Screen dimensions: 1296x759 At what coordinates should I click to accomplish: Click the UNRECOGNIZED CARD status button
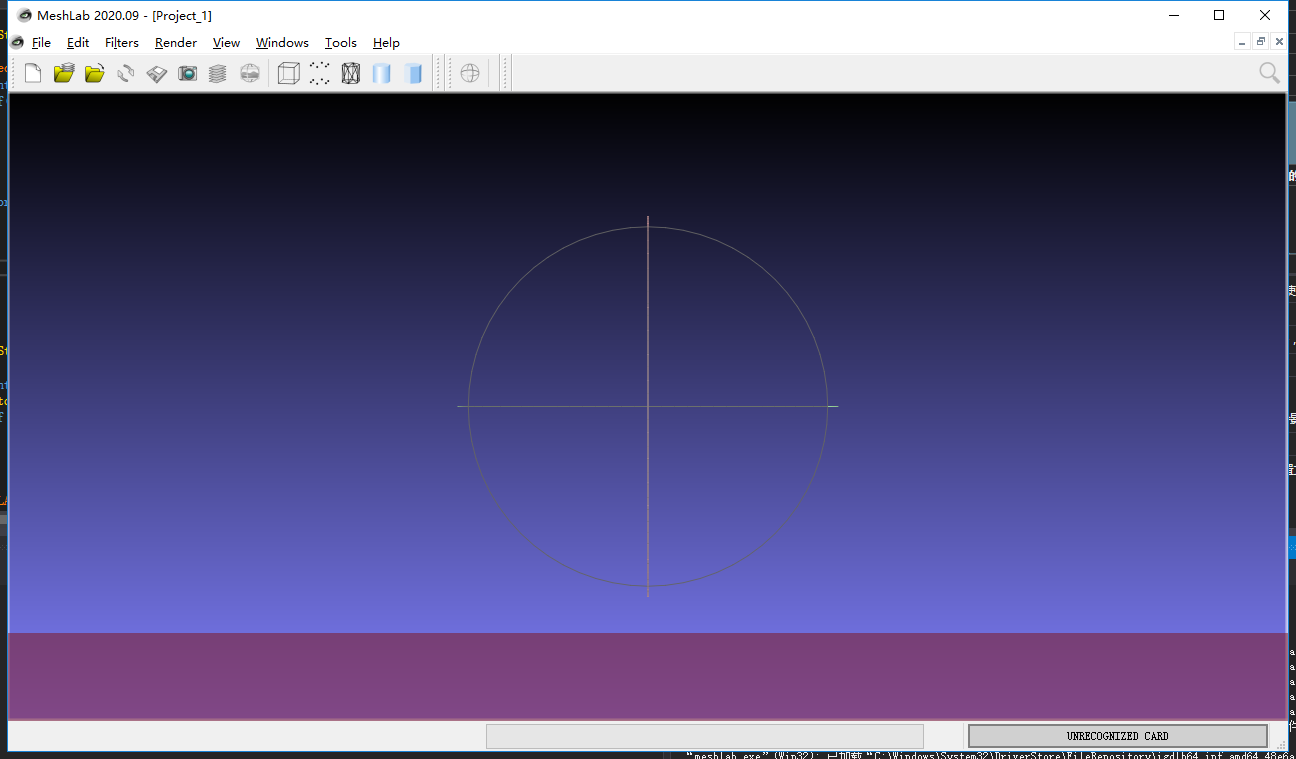coord(1117,735)
